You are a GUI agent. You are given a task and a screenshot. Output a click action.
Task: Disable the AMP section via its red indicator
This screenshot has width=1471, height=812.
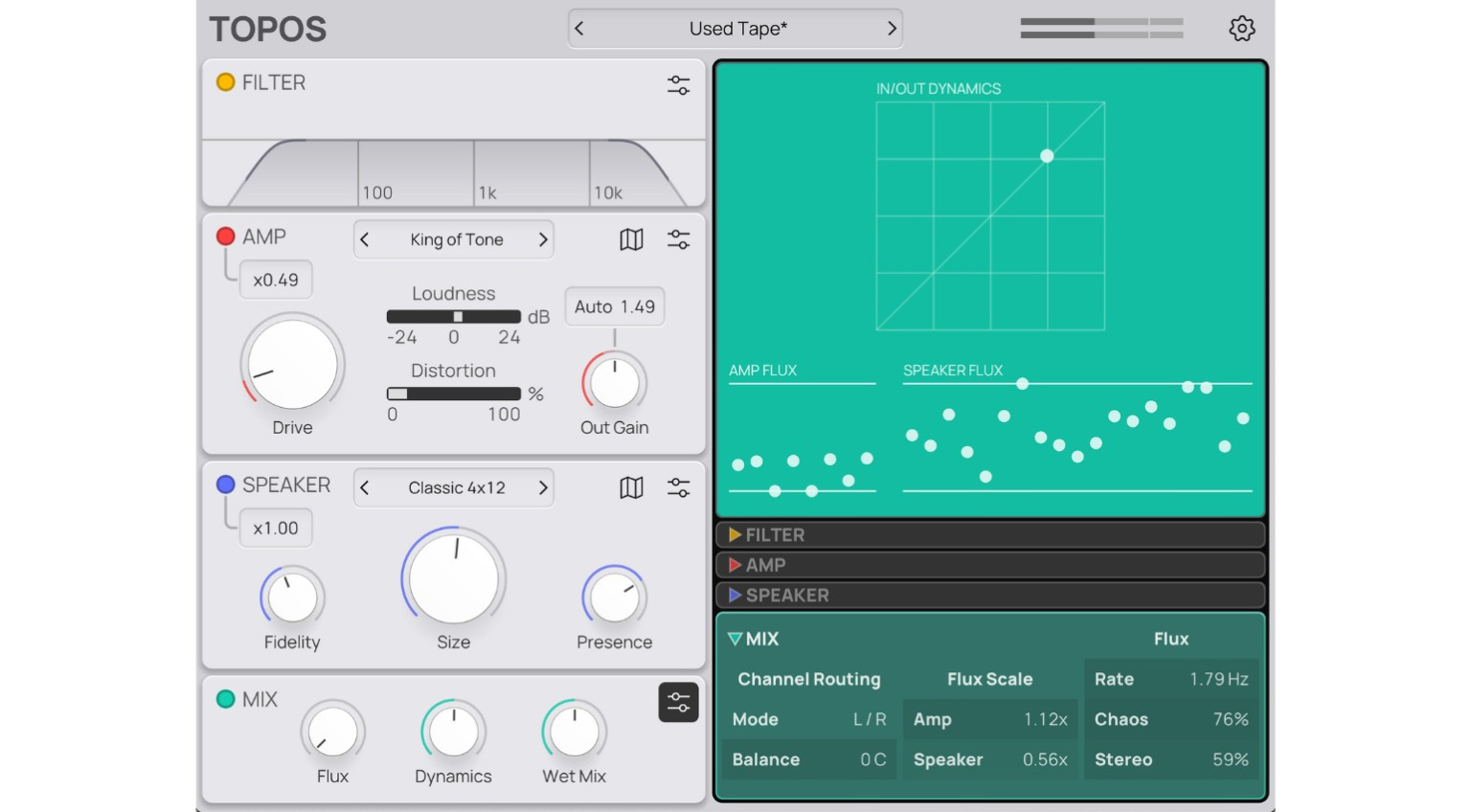225,237
